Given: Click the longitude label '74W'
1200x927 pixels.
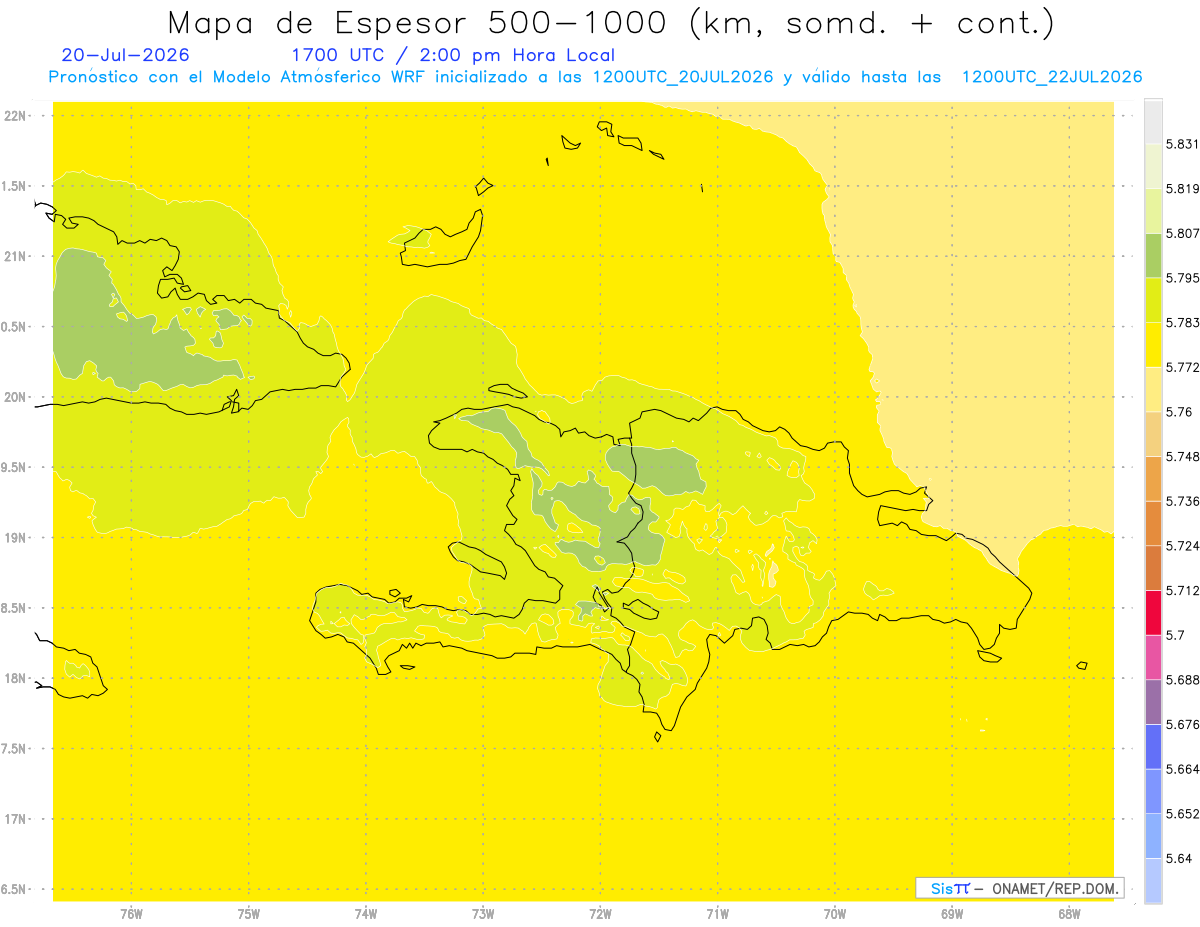Looking at the screenshot, I should coord(366,914).
